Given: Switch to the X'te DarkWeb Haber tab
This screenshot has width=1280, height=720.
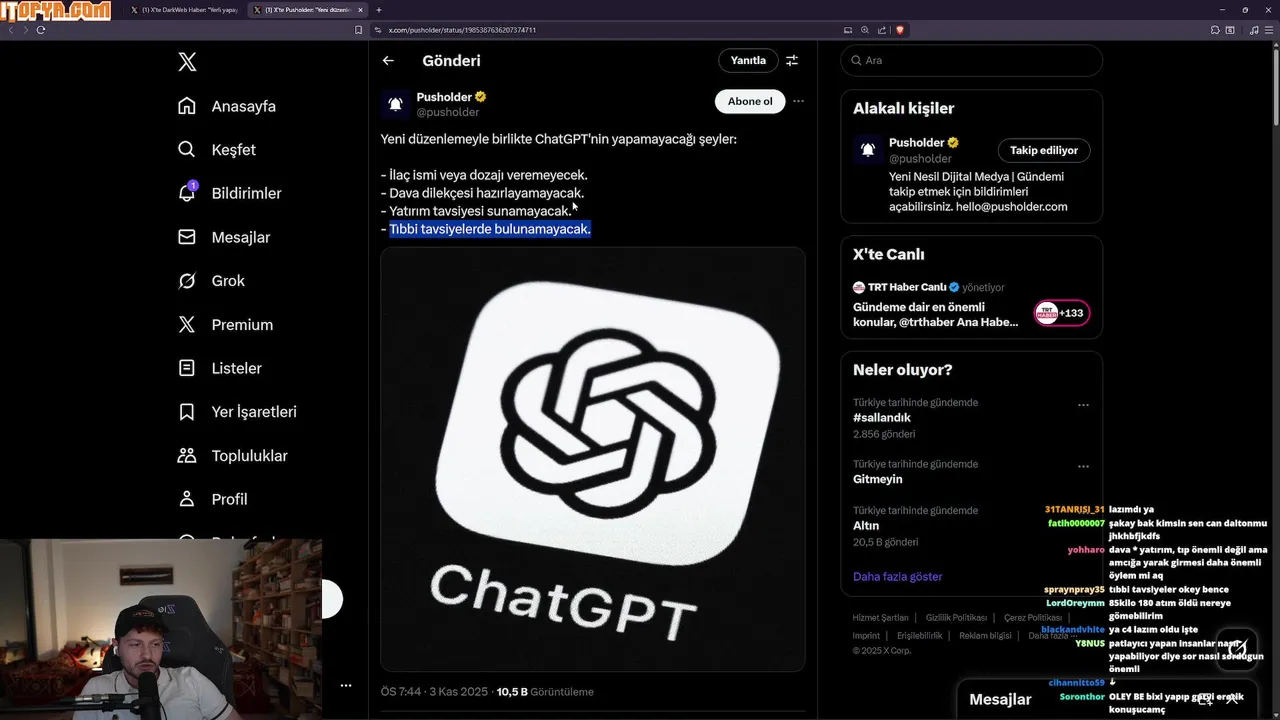Looking at the screenshot, I should (184, 10).
